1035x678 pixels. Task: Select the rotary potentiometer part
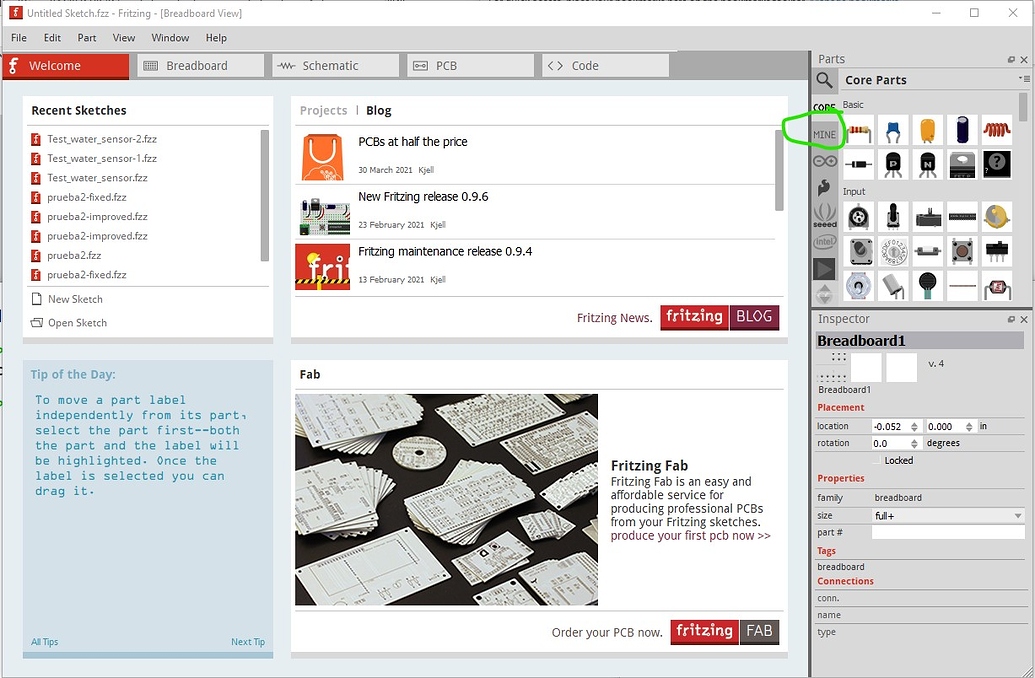(859, 217)
